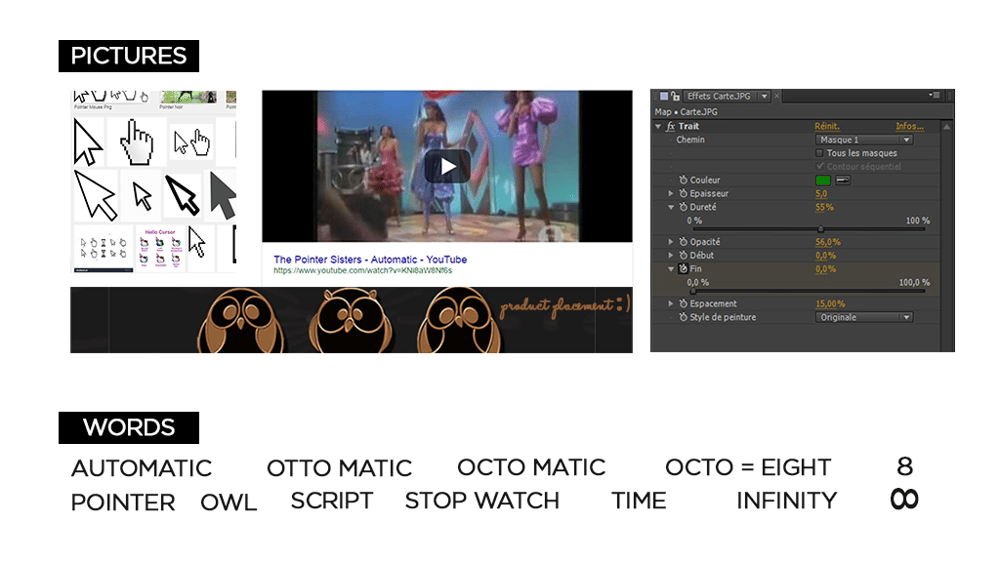Open the Style de peinture Originale dropdown

(x=864, y=318)
